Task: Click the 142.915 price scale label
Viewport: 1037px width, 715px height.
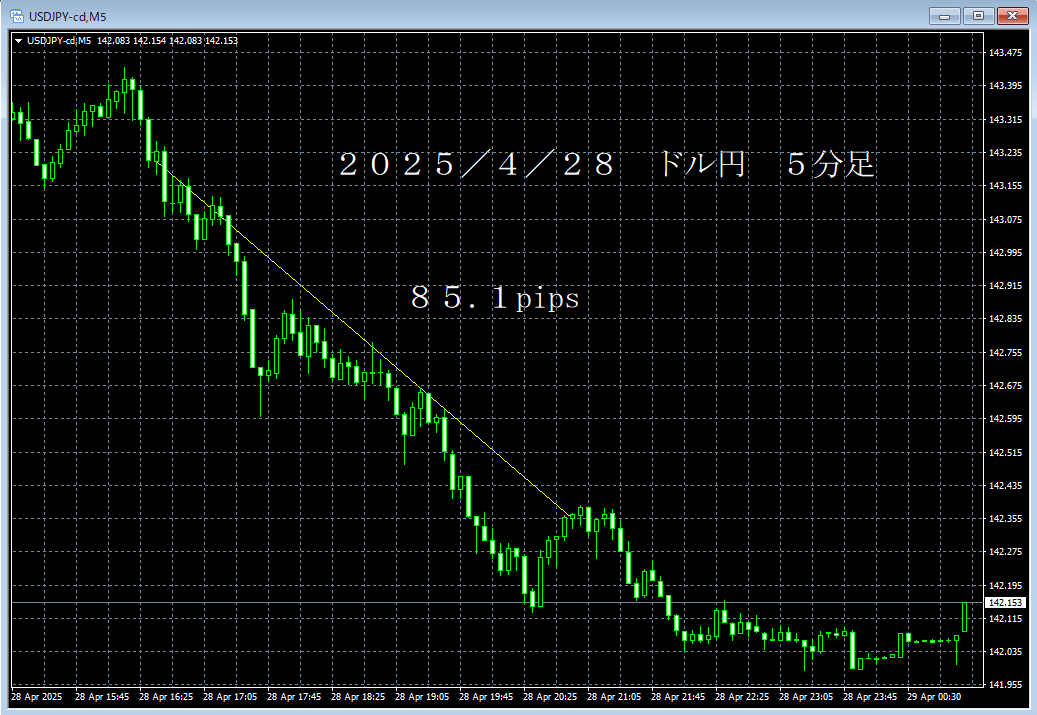Action: pos(1005,286)
